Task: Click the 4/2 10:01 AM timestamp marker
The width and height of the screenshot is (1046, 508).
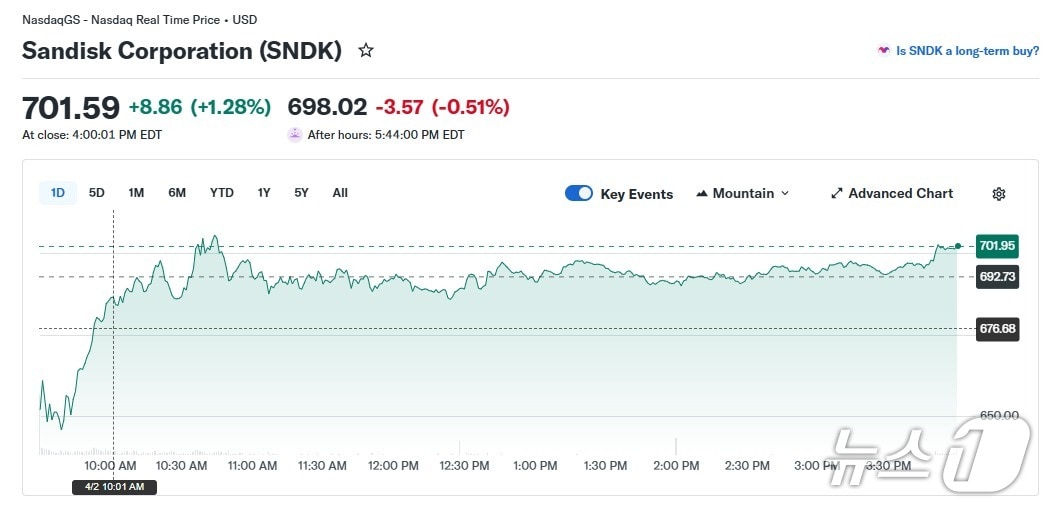Action: [114, 487]
